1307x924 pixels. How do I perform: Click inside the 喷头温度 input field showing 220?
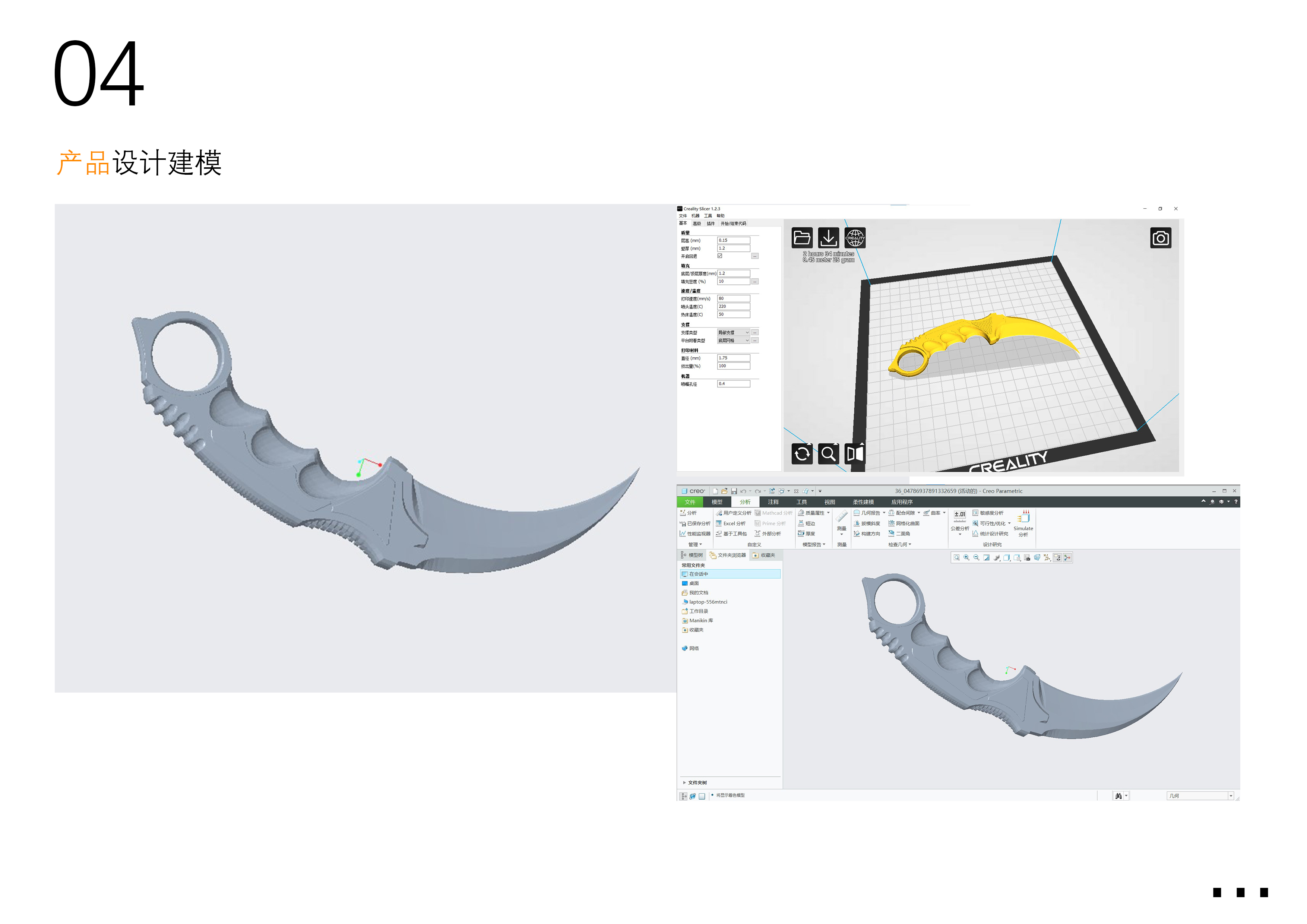pyautogui.click(x=734, y=306)
